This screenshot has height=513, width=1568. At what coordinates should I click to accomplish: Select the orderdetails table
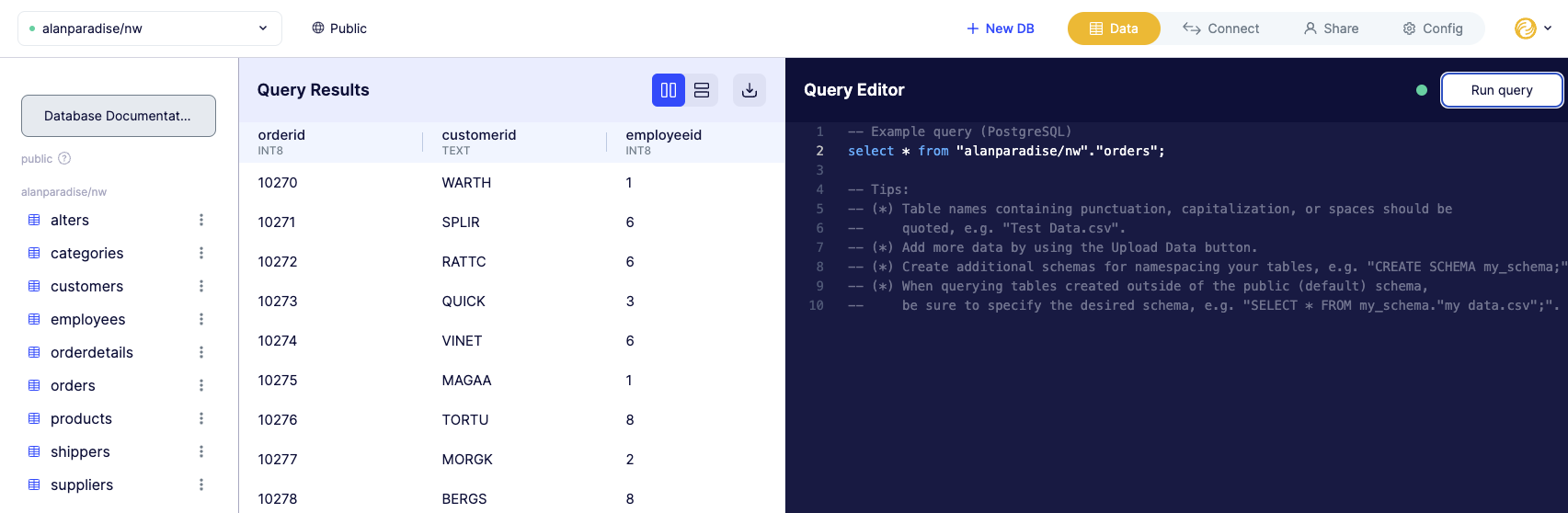(92, 352)
